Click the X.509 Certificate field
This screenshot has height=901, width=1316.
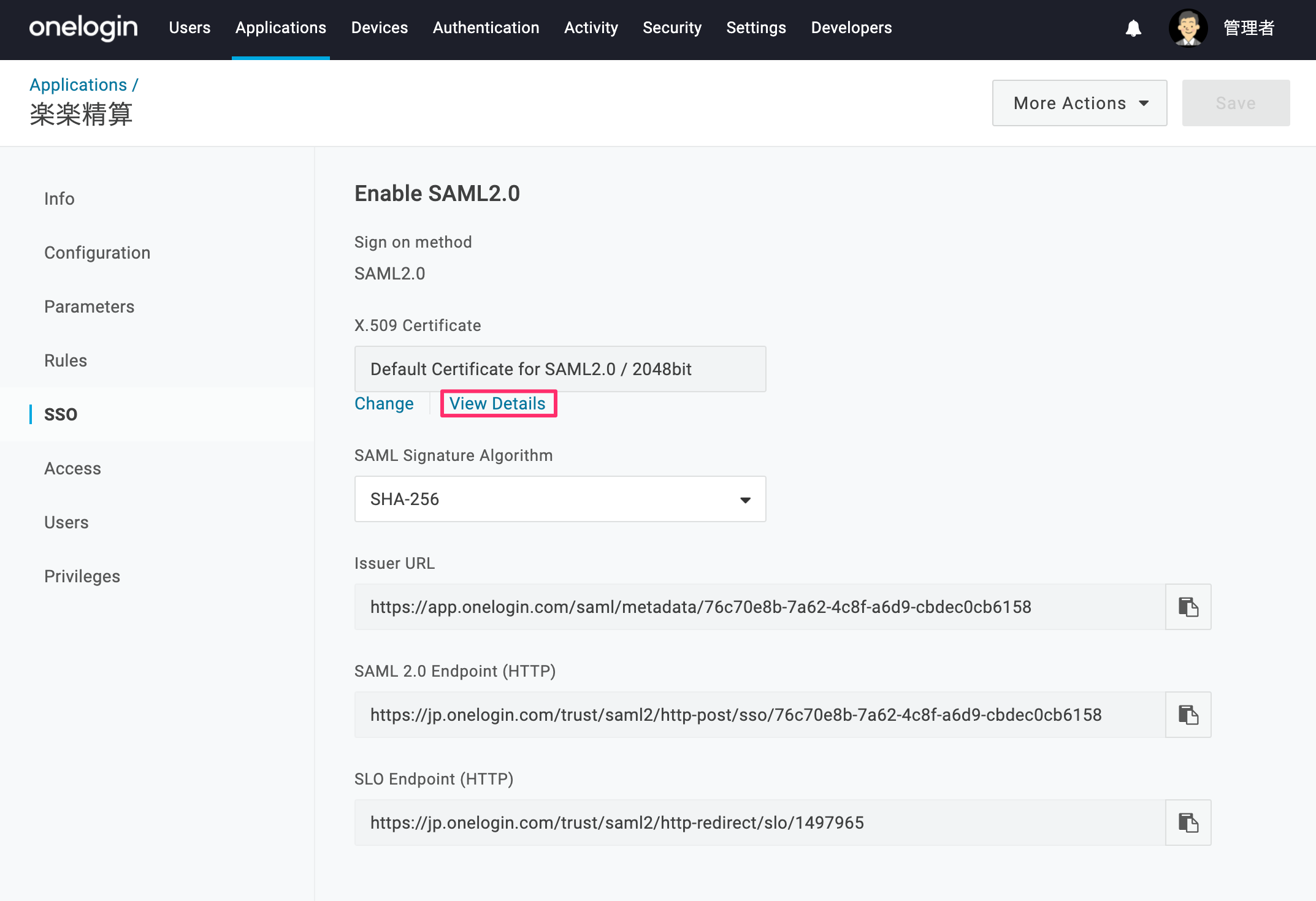560,369
